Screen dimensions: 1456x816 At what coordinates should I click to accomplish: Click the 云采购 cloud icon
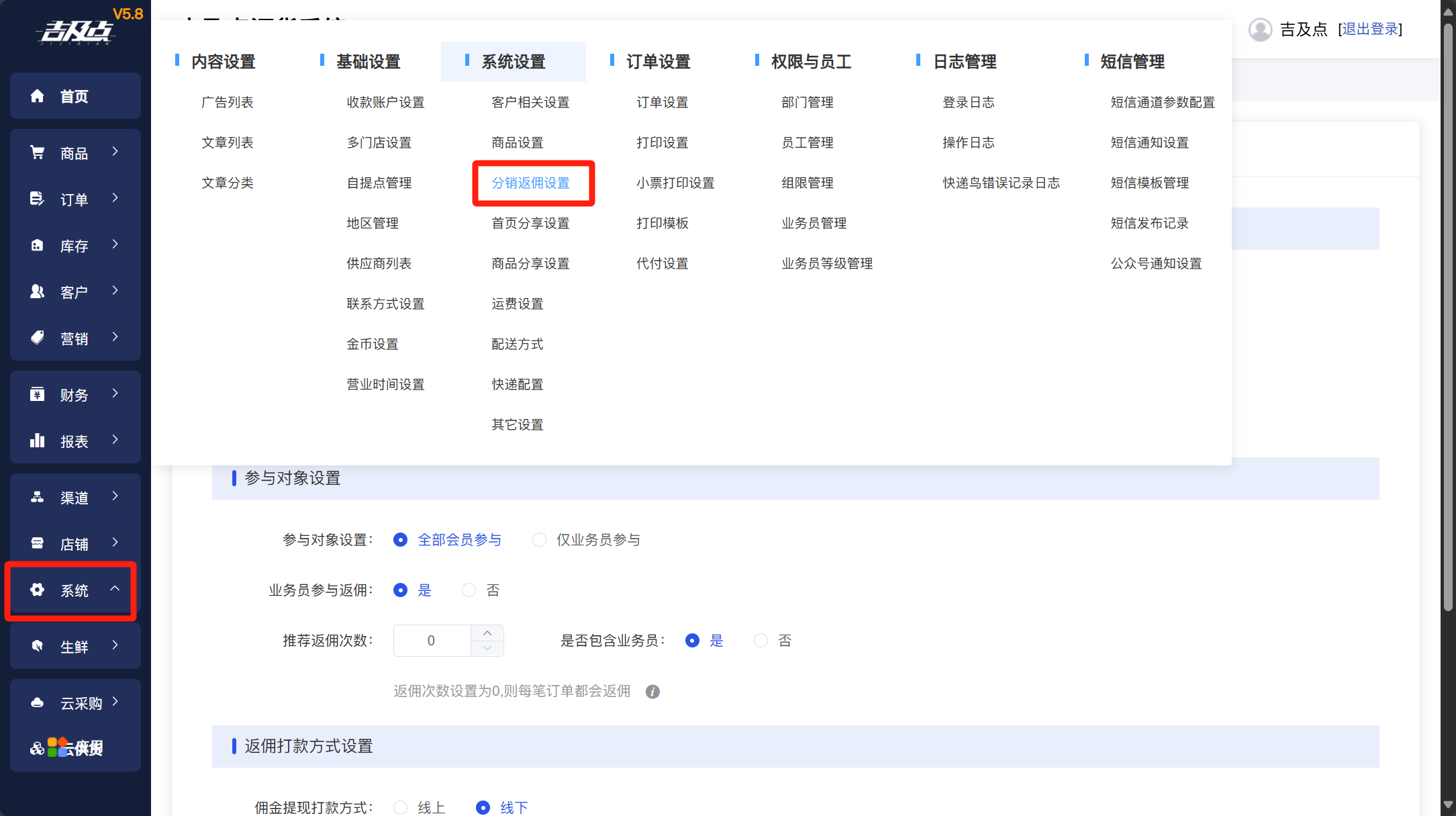pyautogui.click(x=37, y=702)
